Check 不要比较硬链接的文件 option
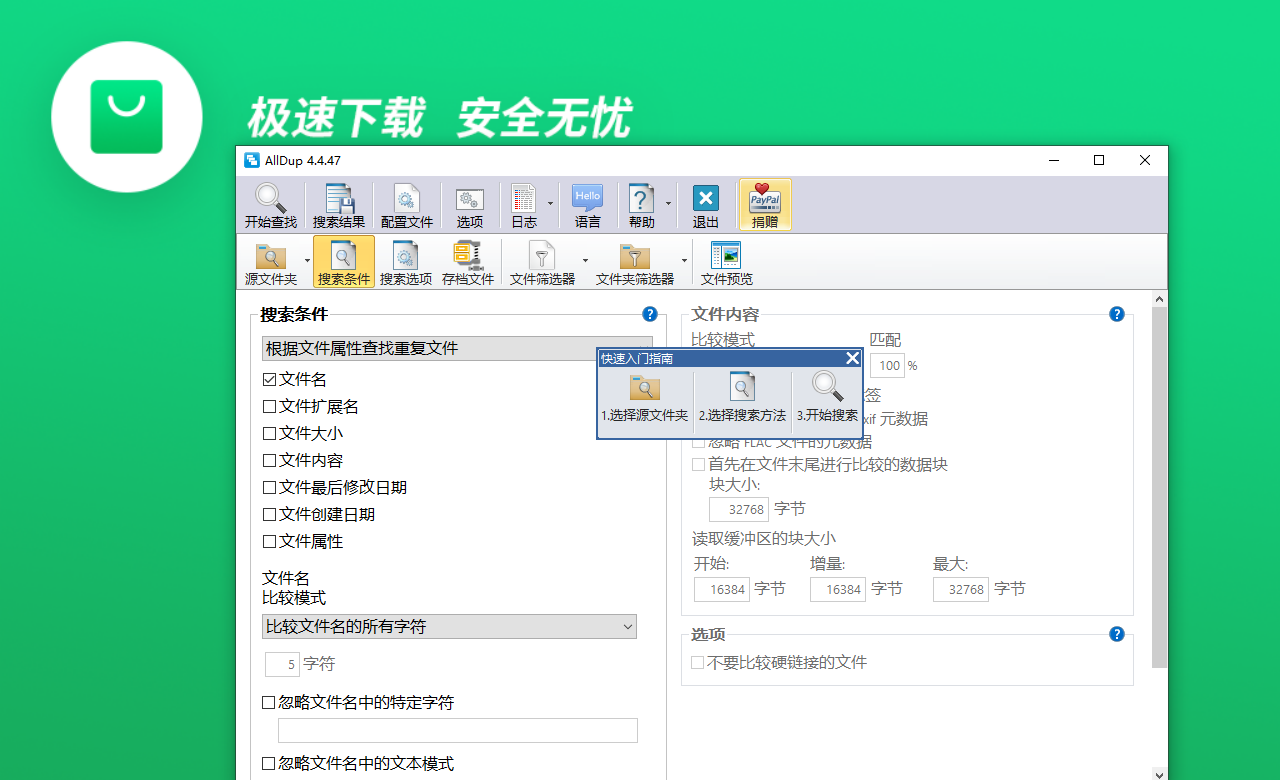 pyautogui.click(x=697, y=662)
